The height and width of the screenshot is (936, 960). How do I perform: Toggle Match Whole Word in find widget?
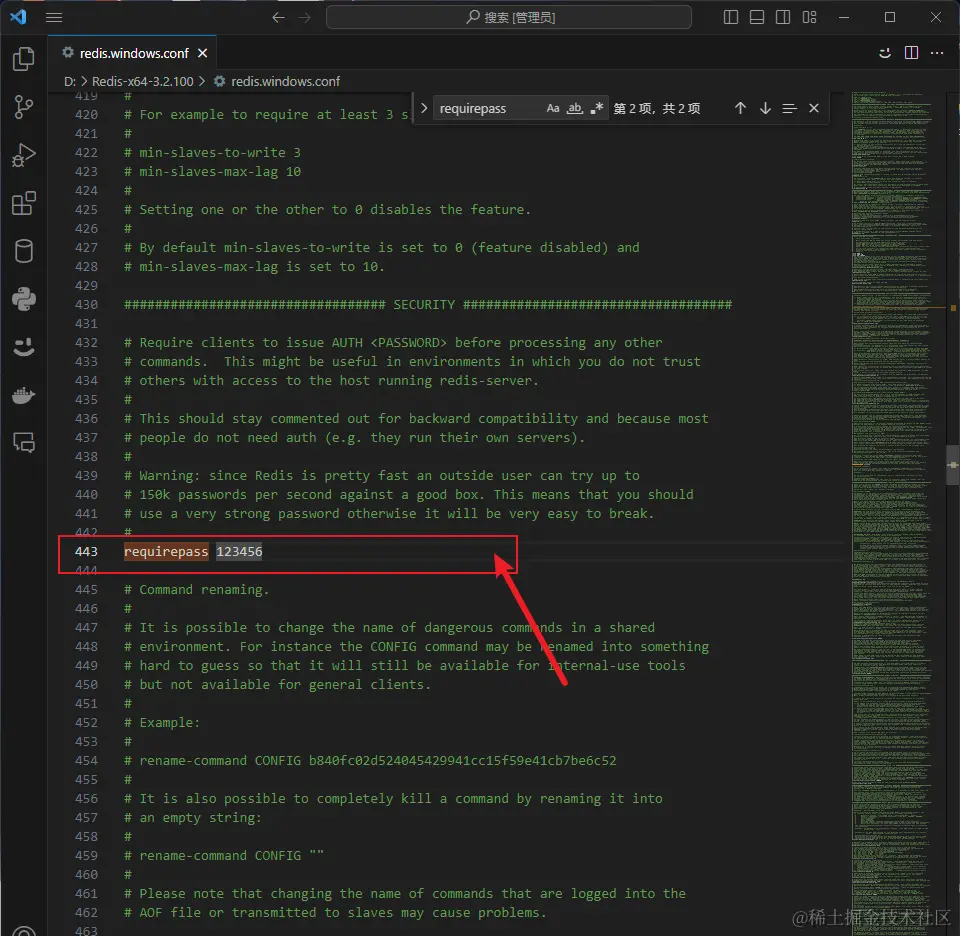(x=574, y=108)
